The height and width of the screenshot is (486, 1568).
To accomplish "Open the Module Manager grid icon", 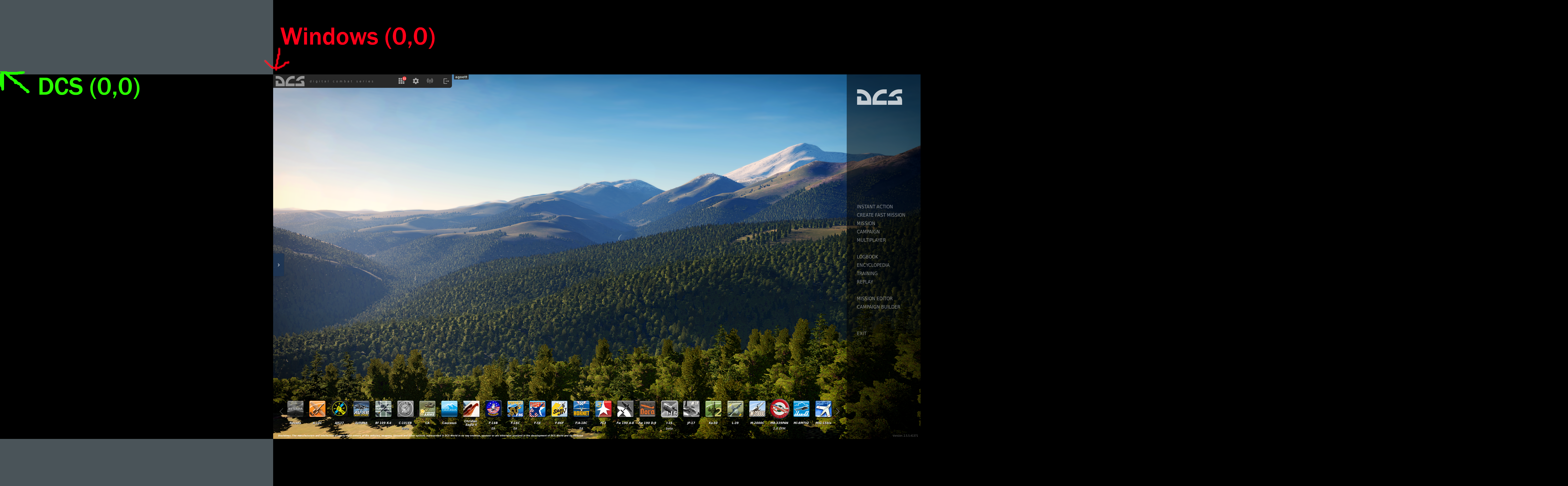I will click(401, 81).
